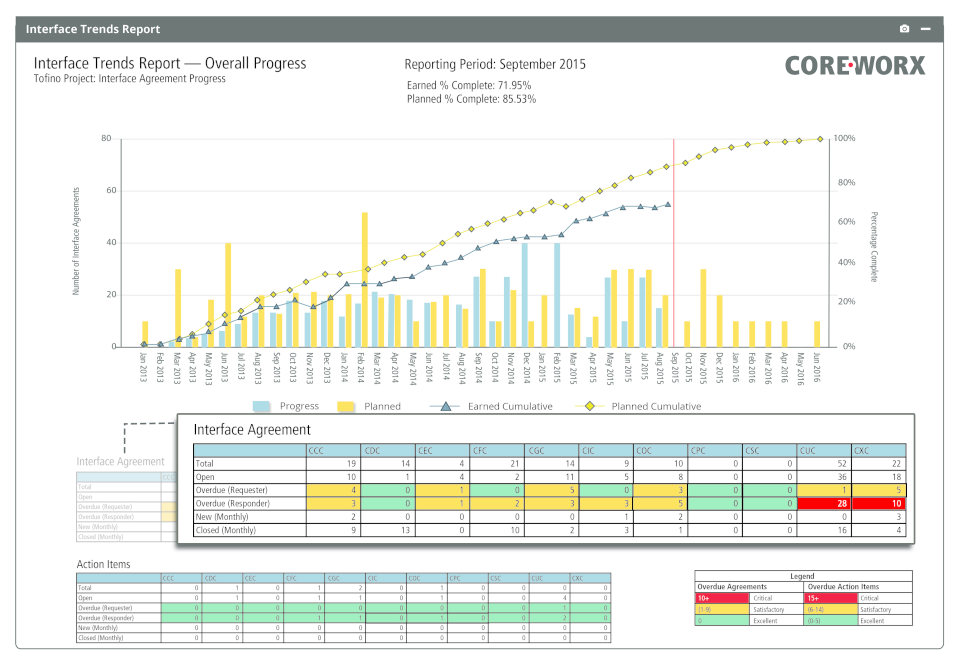Viewport: 960px width, 669px height.
Task: Click the Reporting Period: September 2015 text
Action: tap(496, 64)
